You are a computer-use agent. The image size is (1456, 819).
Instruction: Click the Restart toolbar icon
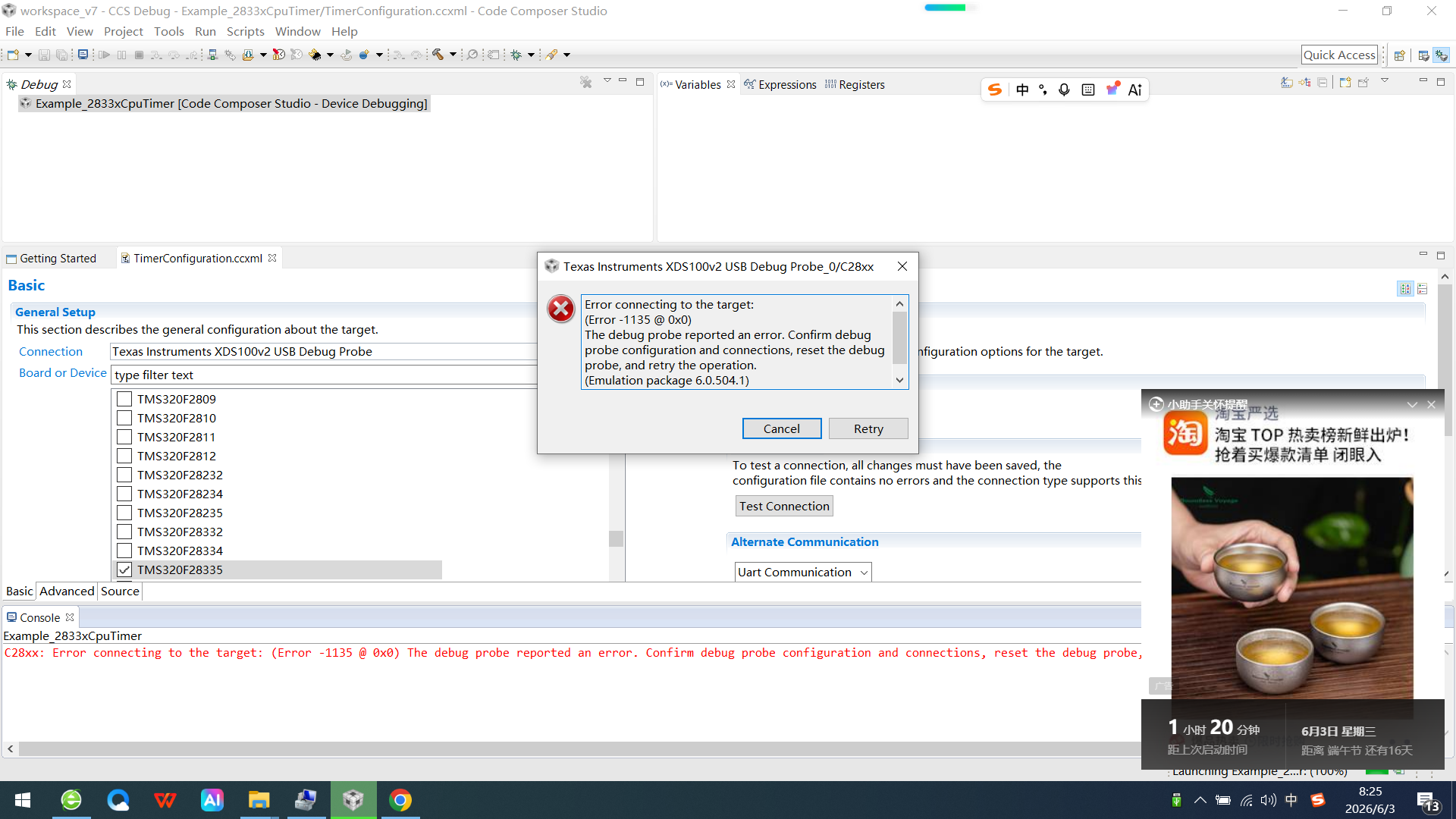[346, 55]
